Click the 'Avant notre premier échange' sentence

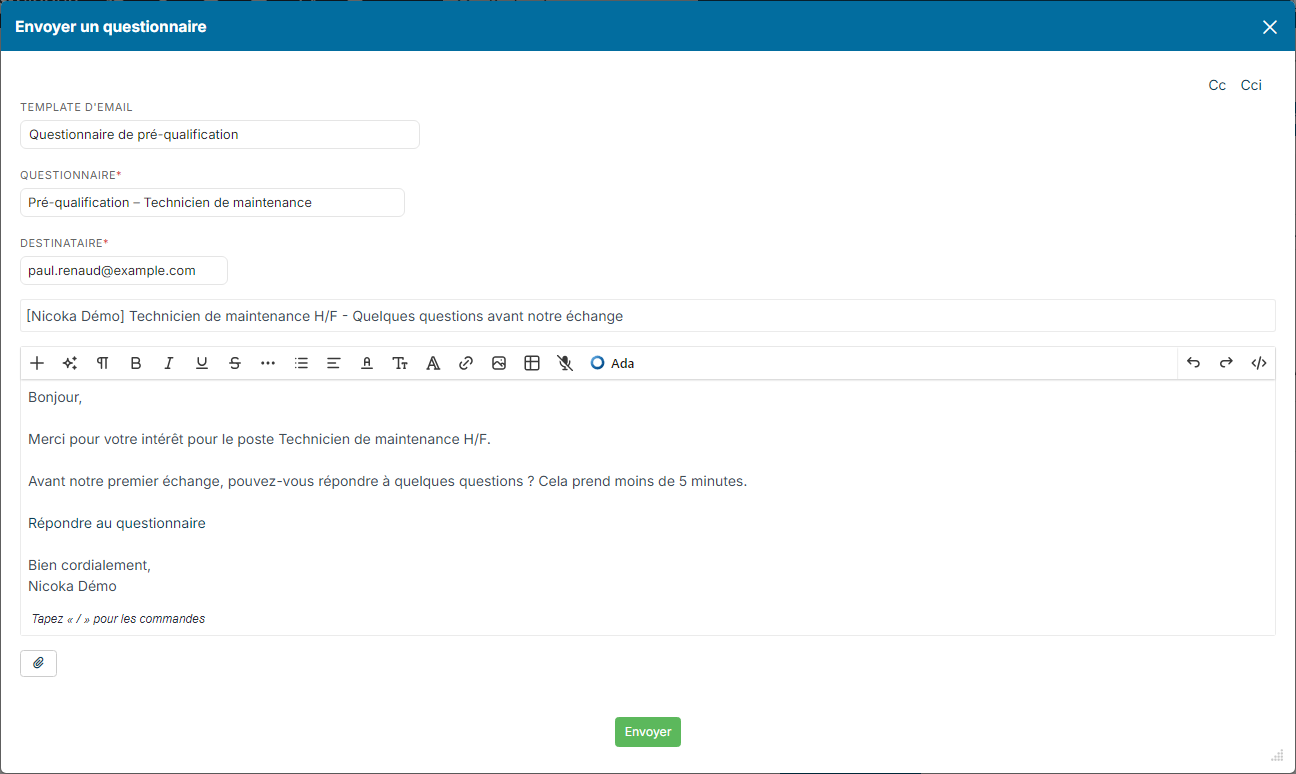(x=388, y=481)
